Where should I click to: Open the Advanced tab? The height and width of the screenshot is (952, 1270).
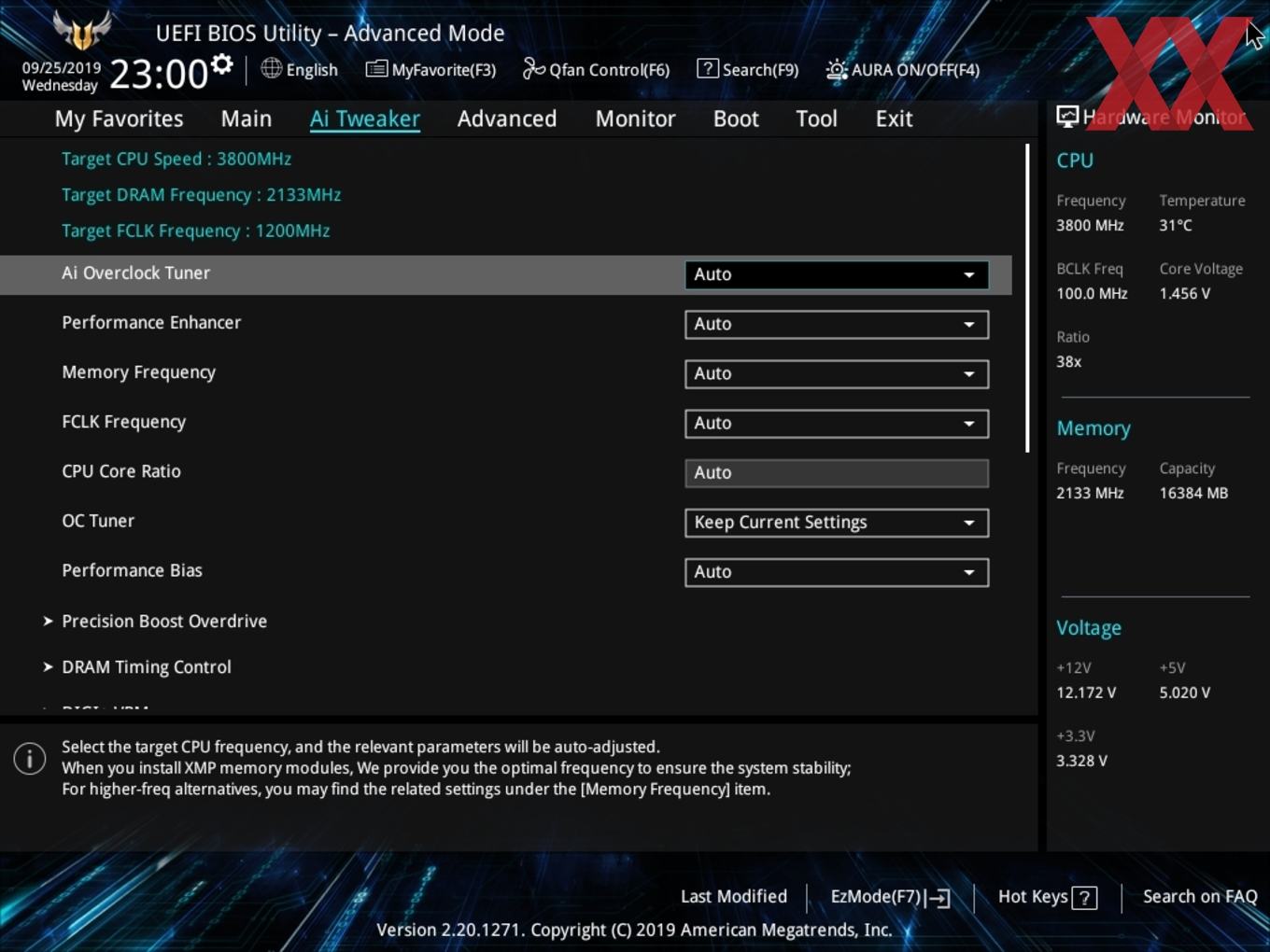pos(507,119)
